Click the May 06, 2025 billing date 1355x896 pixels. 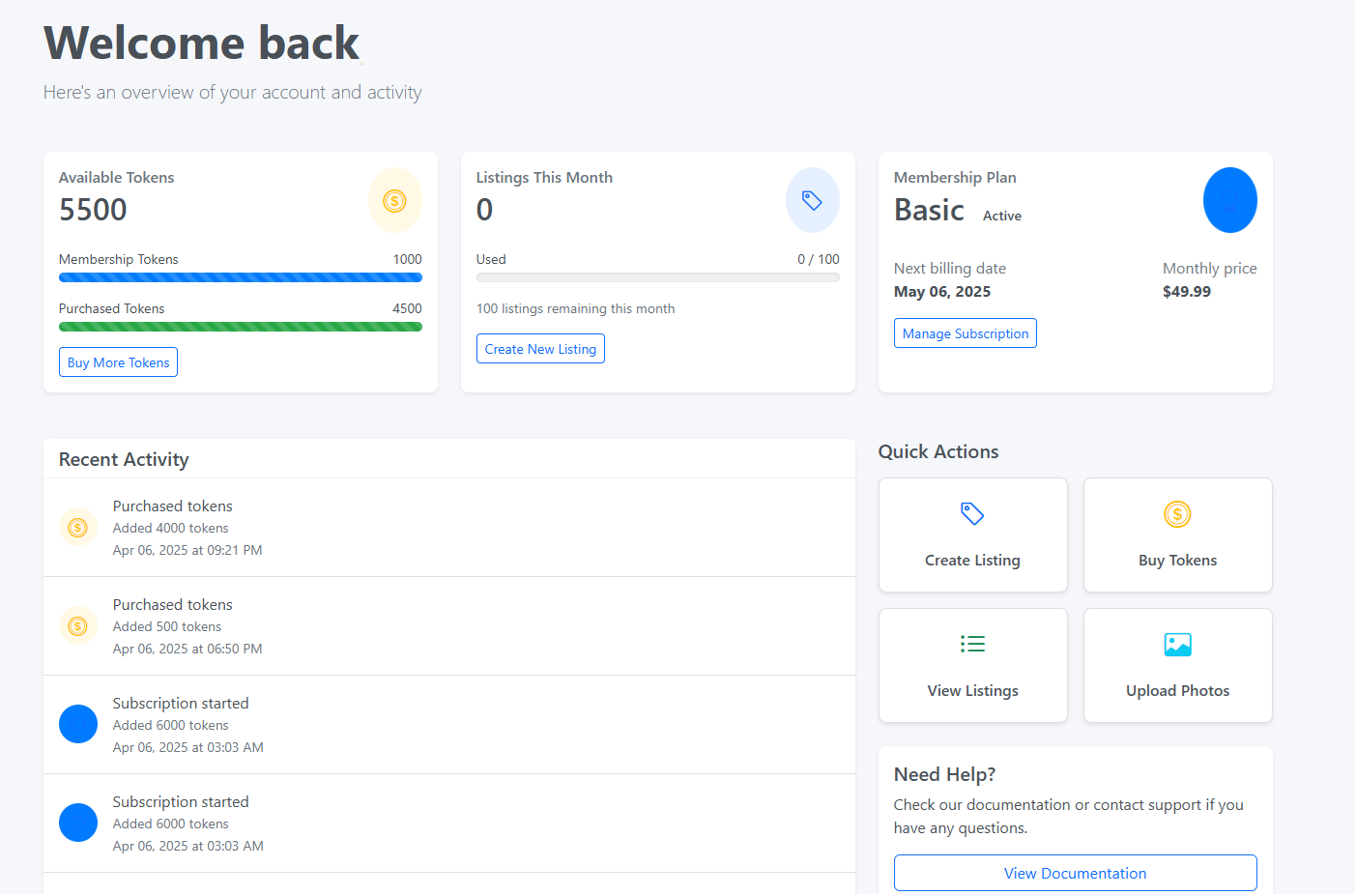click(942, 292)
